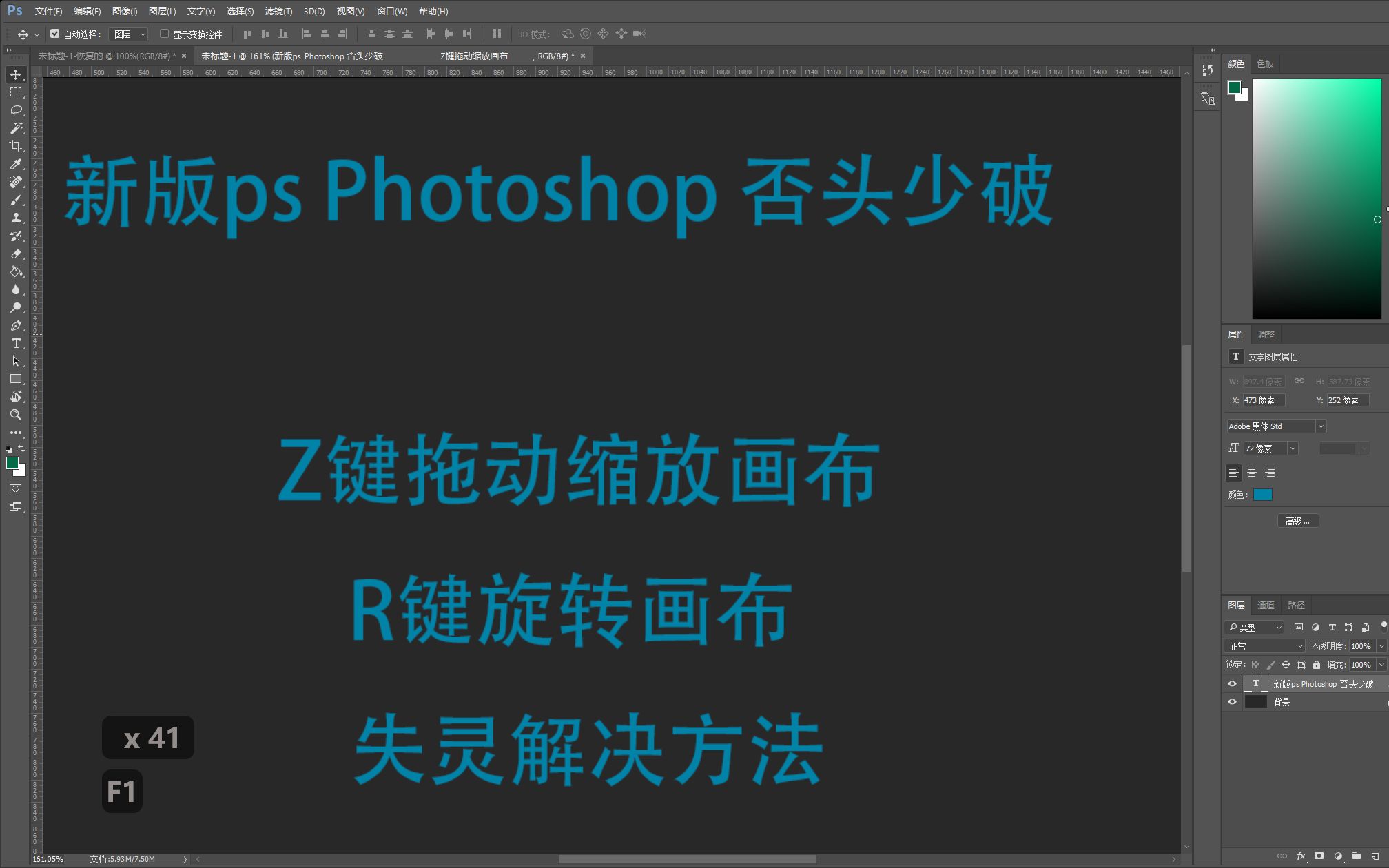Screen dimensions: 1389x868
Task: Turn layer filtering on or off
Action: 1383,627
